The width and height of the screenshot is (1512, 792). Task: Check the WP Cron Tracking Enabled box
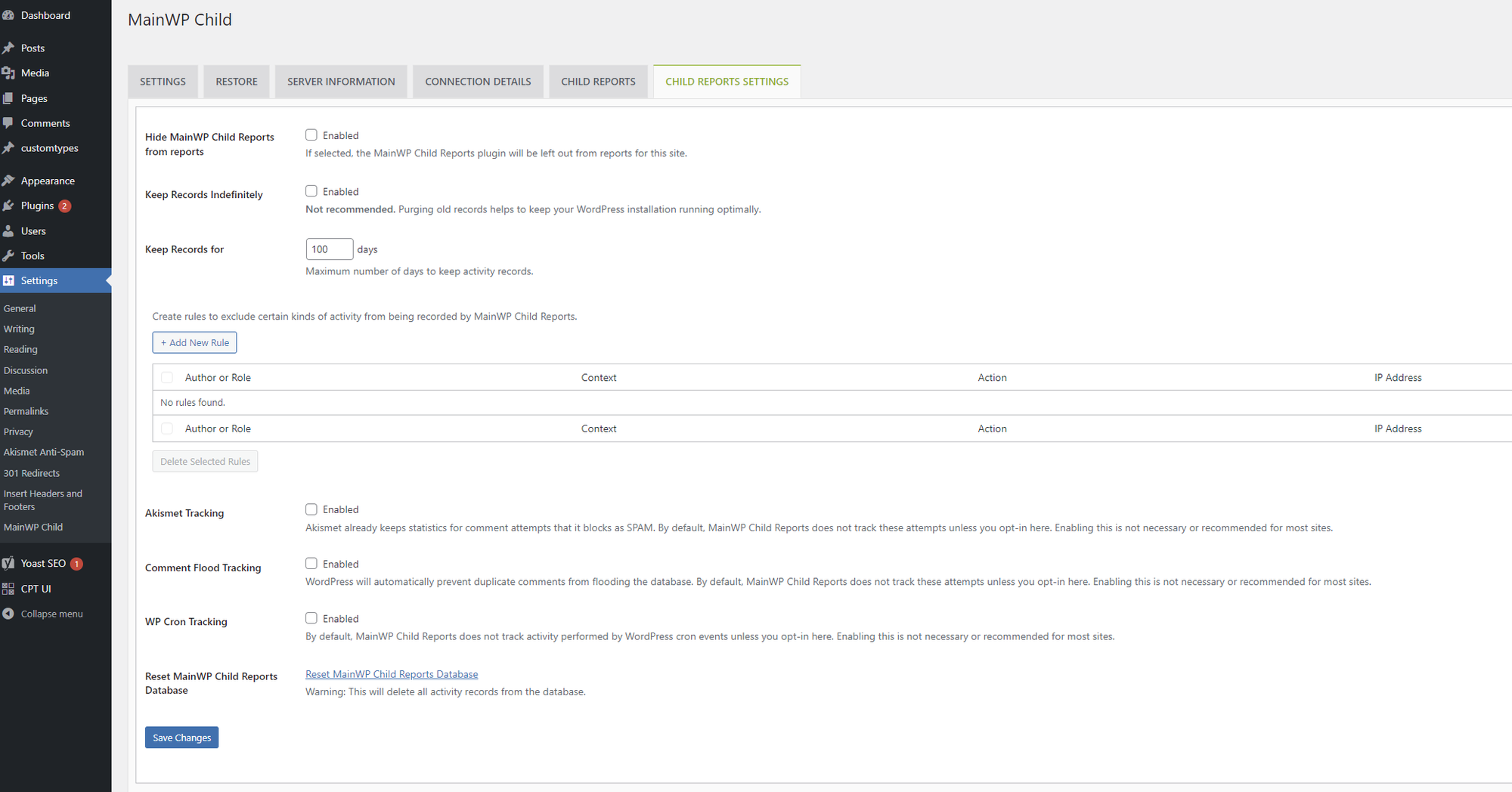point(311,617)
